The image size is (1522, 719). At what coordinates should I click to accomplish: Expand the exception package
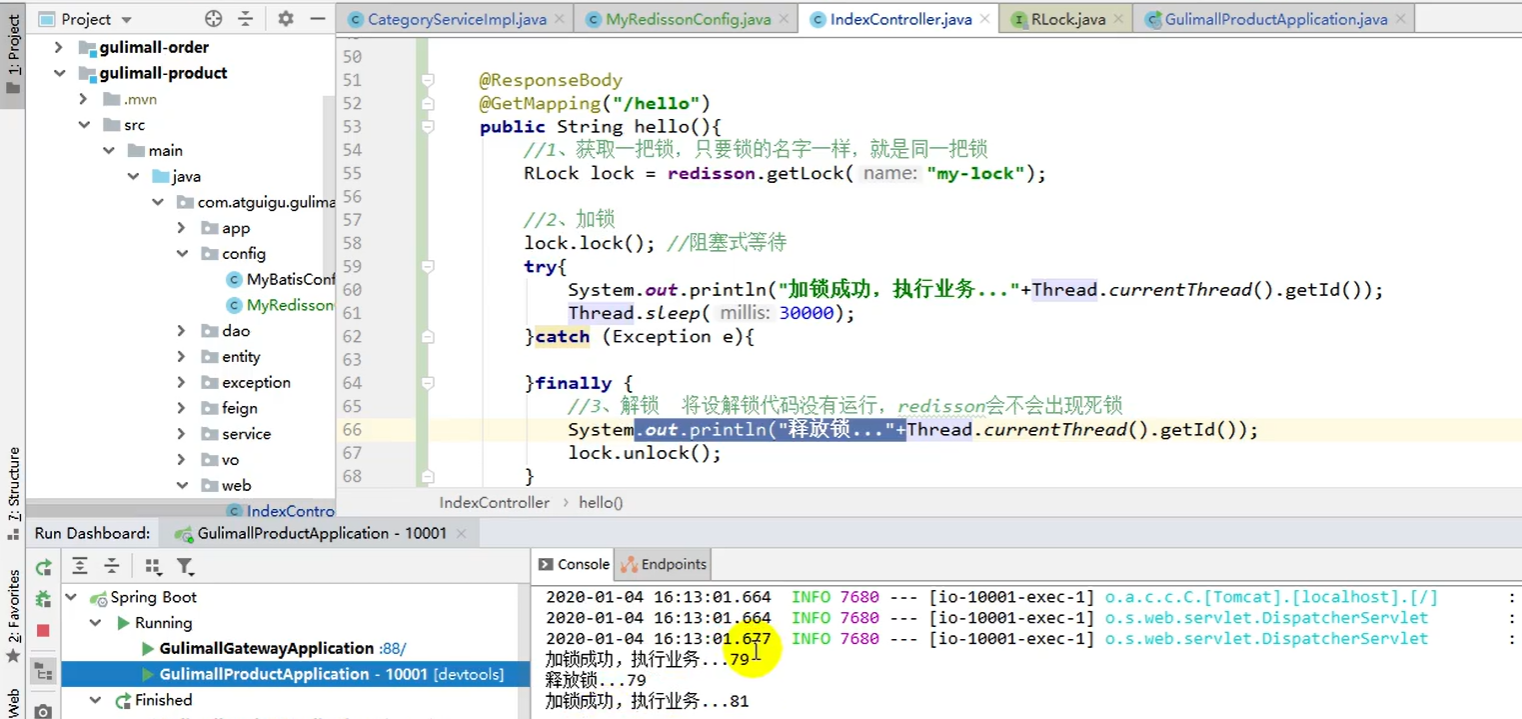click(x=181, y=382)
